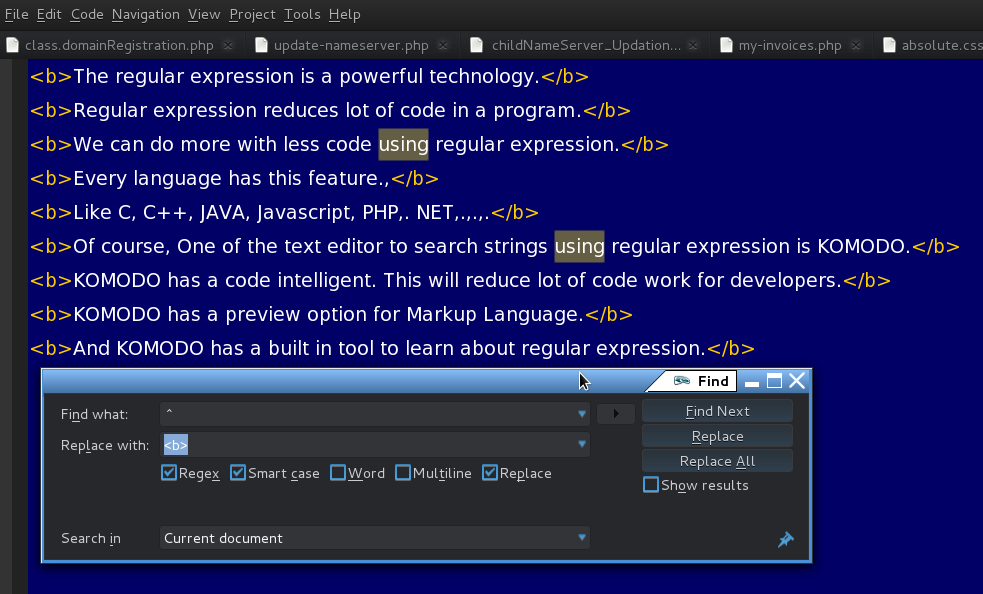983x594 pixels.
Task: Open the Edit menu
Action: click(x=49, y=14)
